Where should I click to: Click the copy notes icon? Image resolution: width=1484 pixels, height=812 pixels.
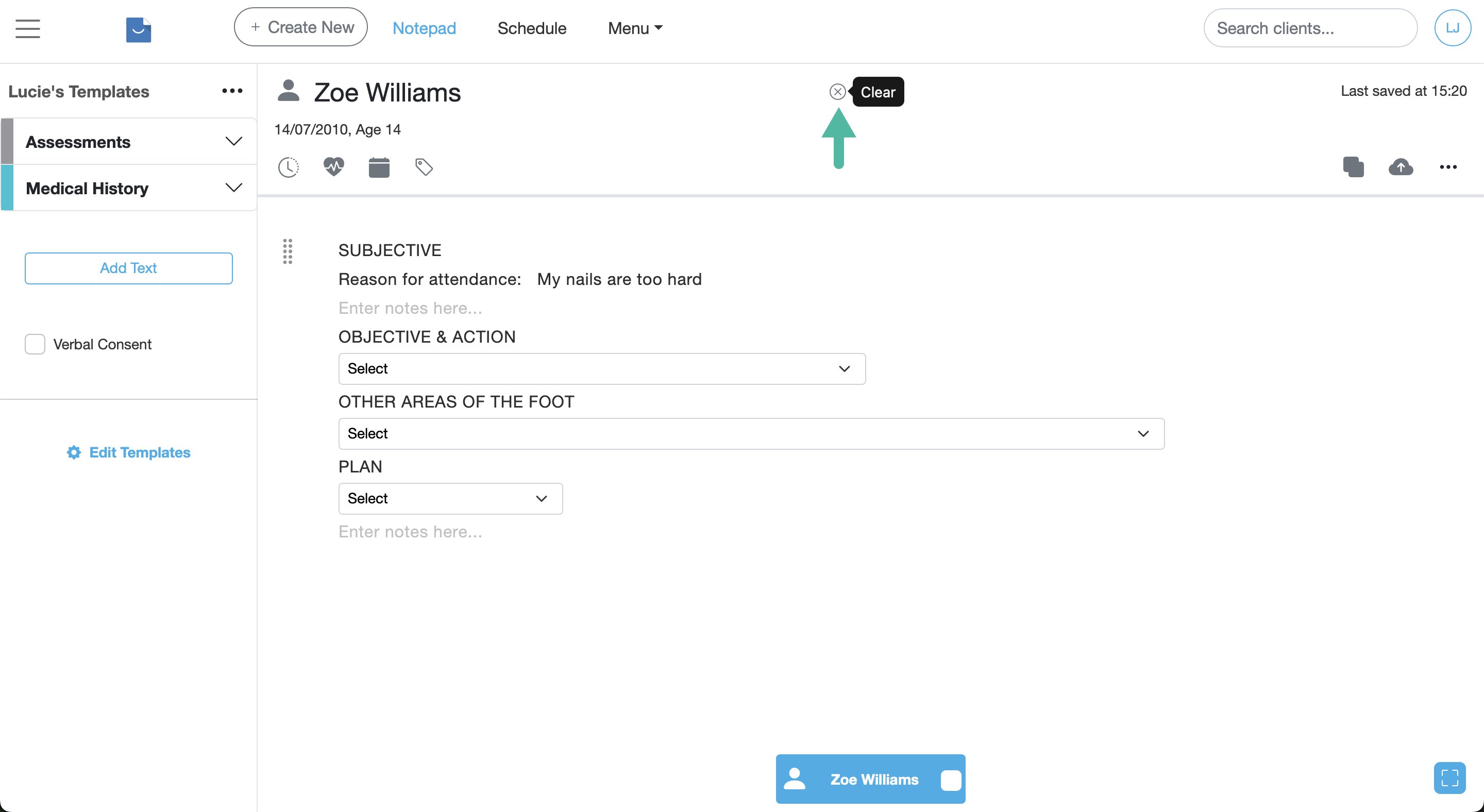(1353, 167)
